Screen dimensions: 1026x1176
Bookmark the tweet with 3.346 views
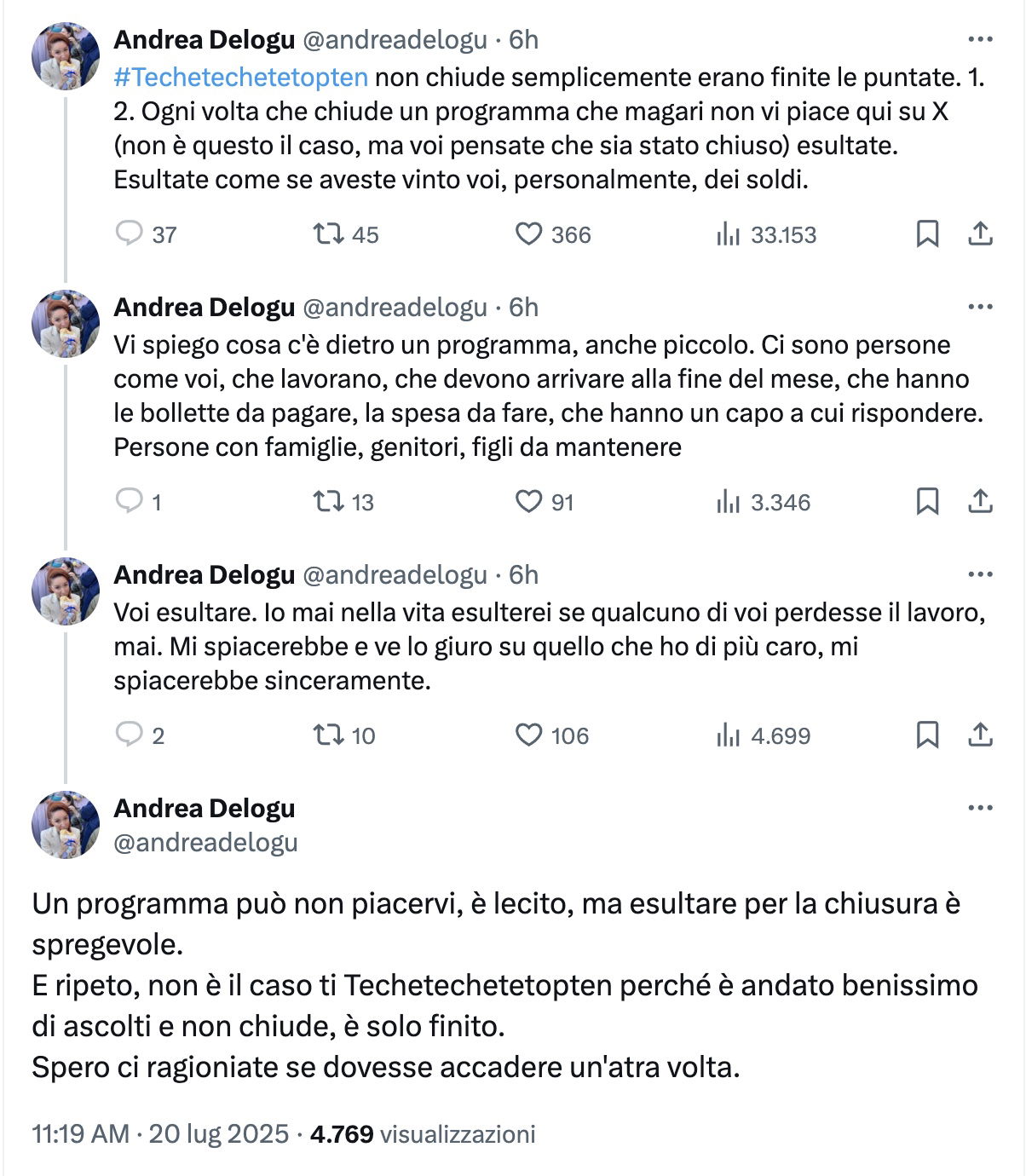click(927, 501)
